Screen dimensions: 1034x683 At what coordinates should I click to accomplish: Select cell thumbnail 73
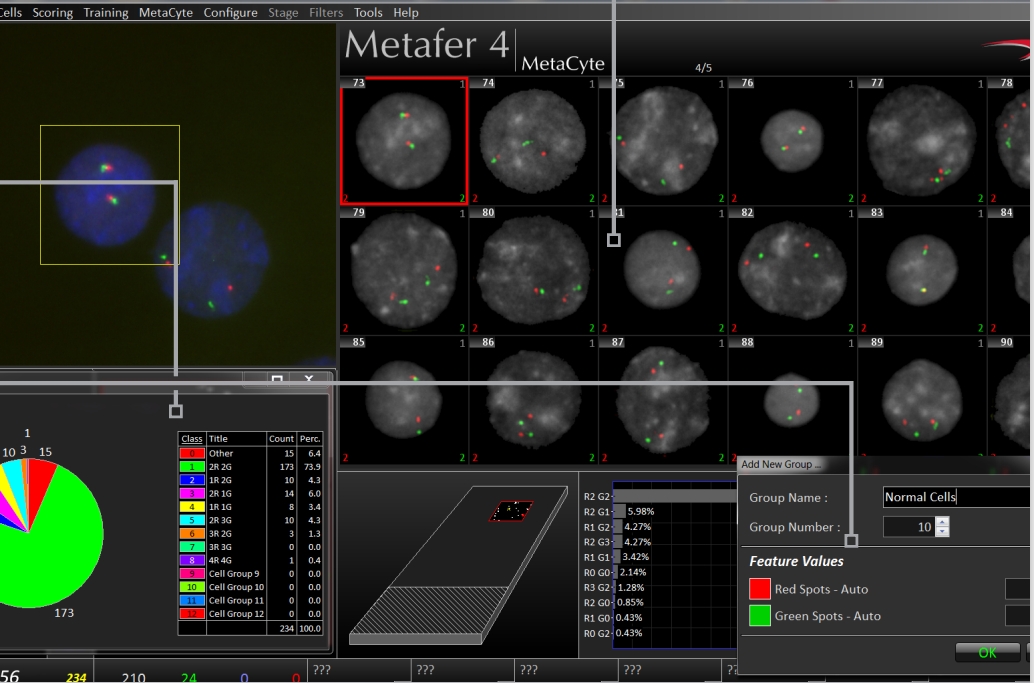404,140
